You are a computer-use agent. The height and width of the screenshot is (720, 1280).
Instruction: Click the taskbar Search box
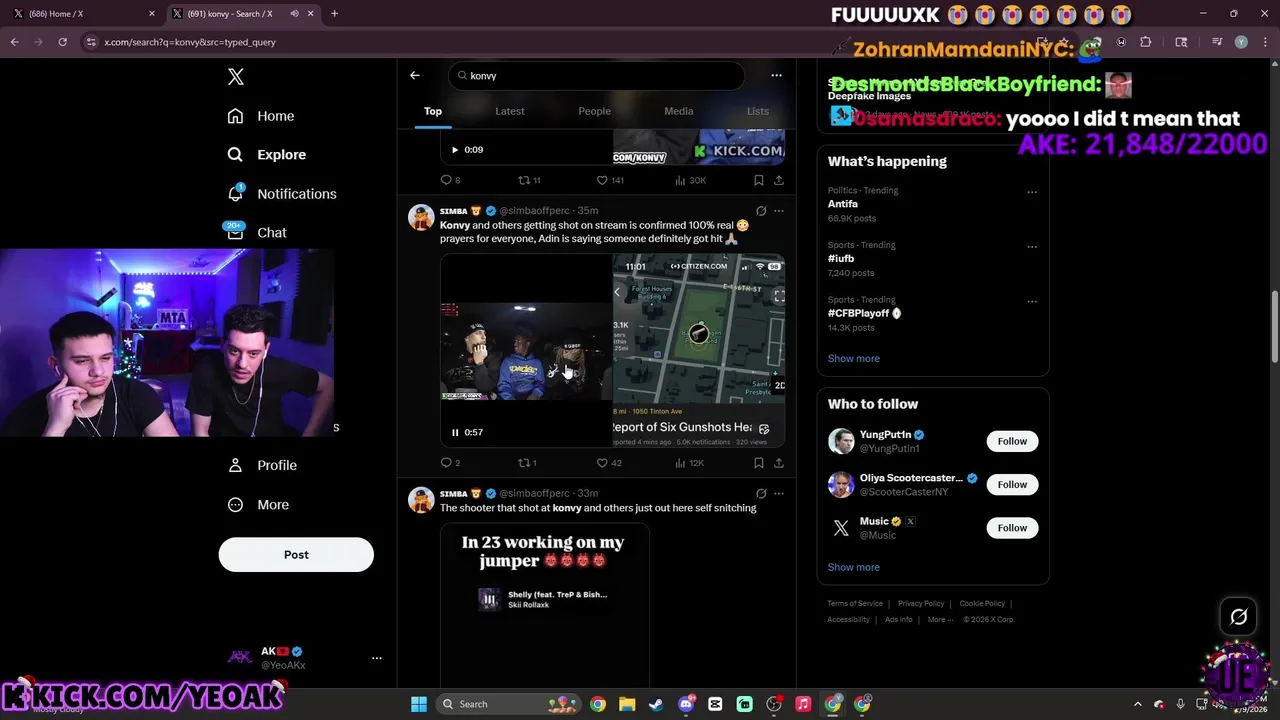pyautogui.click(x=510, y=704)
